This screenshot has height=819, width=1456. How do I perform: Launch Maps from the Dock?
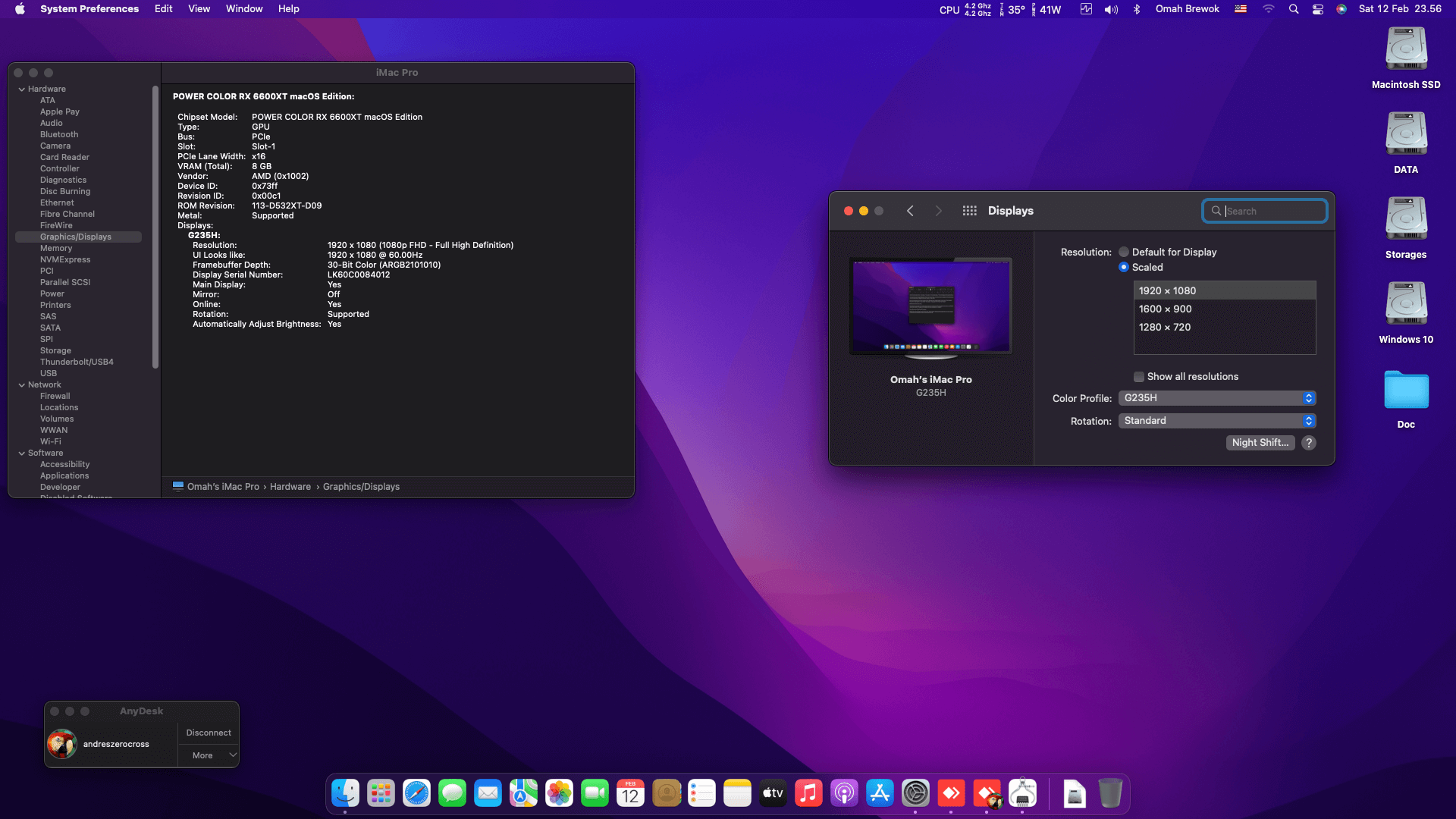click(x=523, y=793)
